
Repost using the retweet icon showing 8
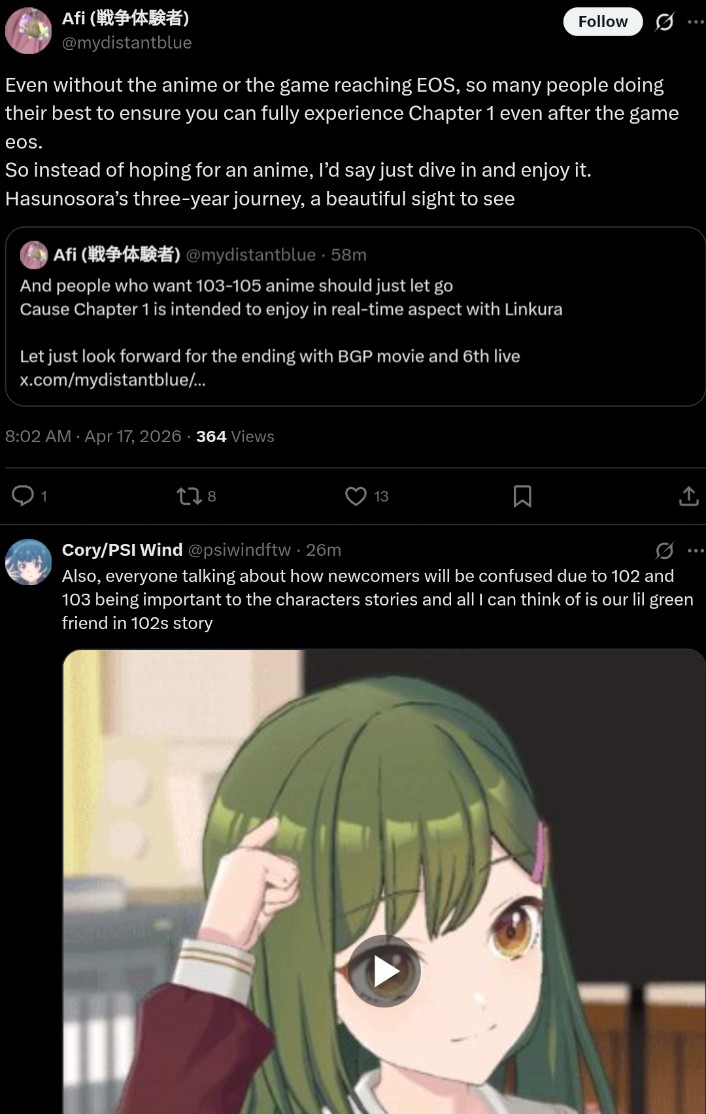click(189, 496)
